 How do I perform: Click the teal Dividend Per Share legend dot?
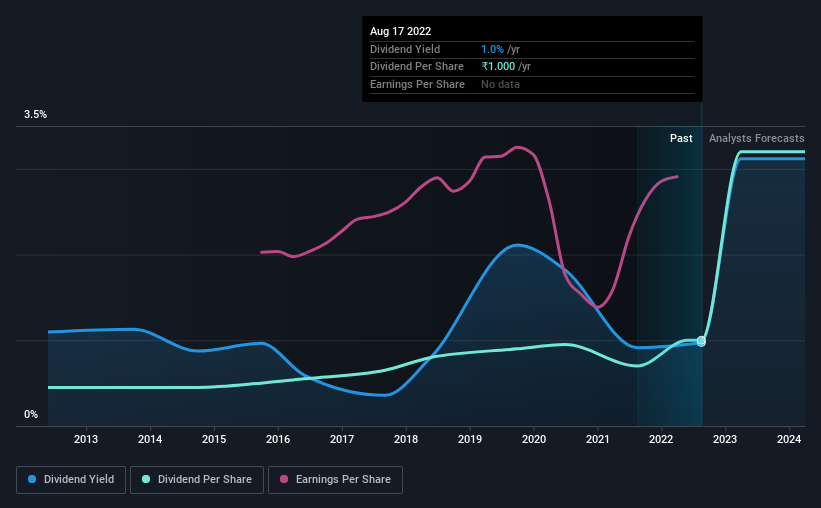(x=146, y=479)
